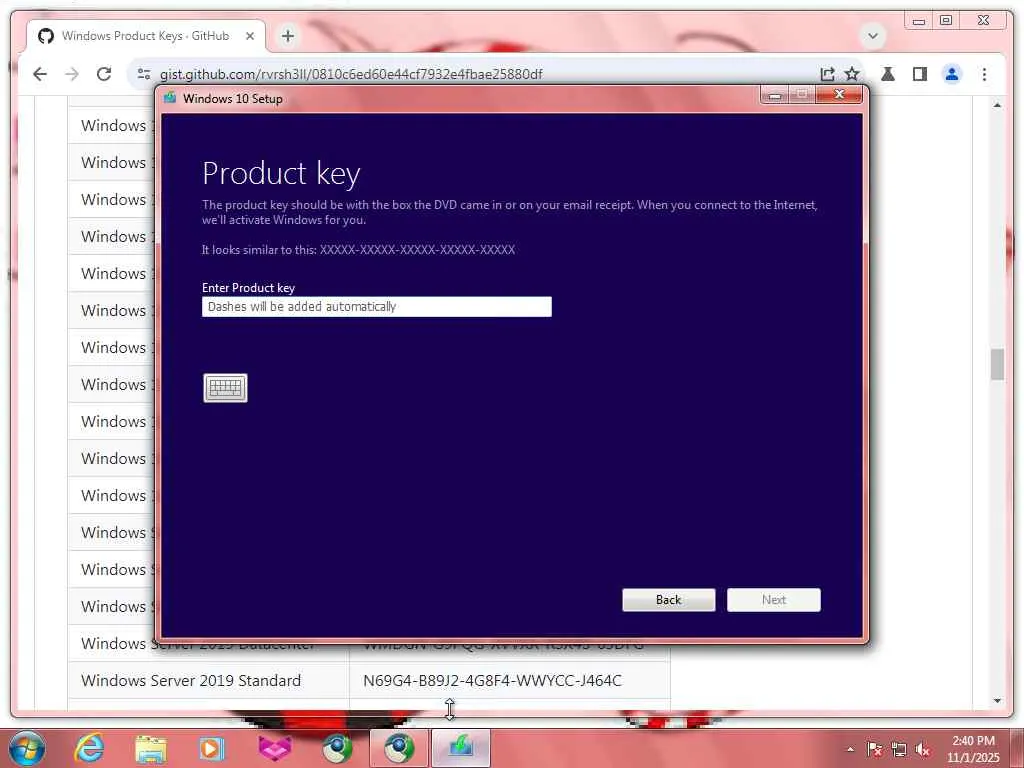Image resolution: width=1024 pixels, height=768 pixels.
Task: Share this page icon in address bar
Action: (x=827, y=74)
